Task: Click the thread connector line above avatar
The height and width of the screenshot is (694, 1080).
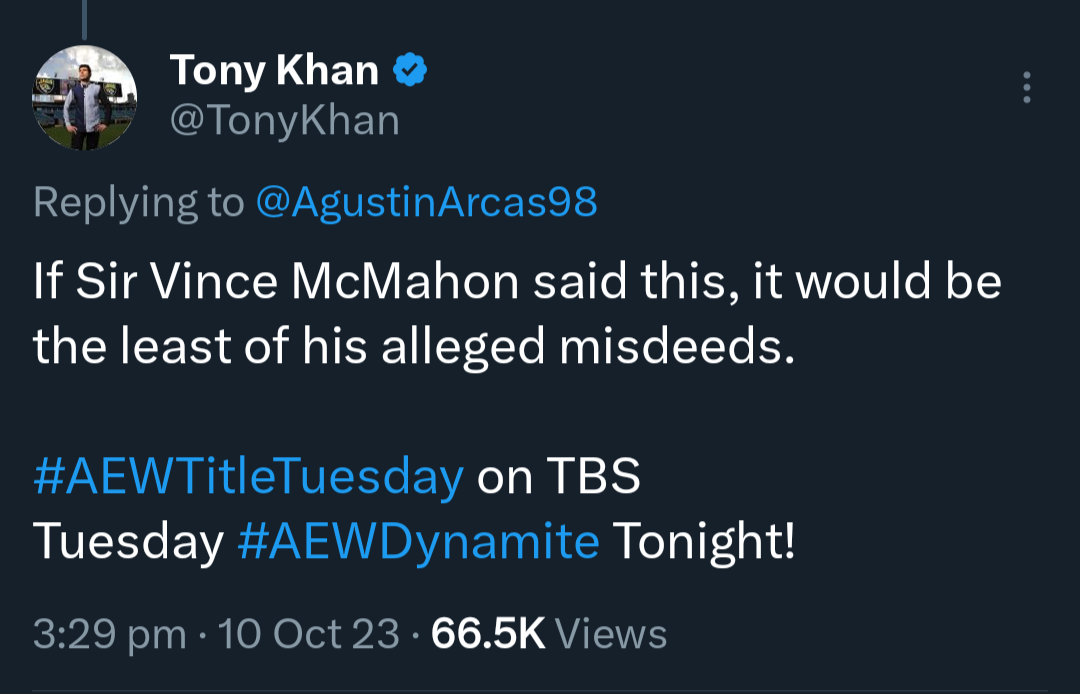Action: 84,18
